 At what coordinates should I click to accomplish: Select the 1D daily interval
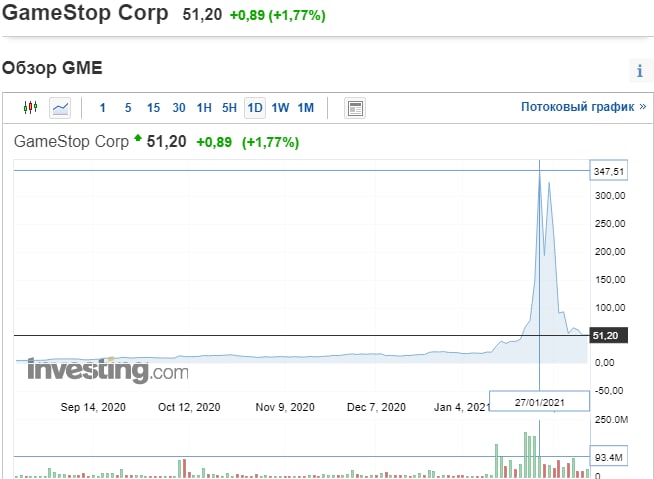pos(255,108)
